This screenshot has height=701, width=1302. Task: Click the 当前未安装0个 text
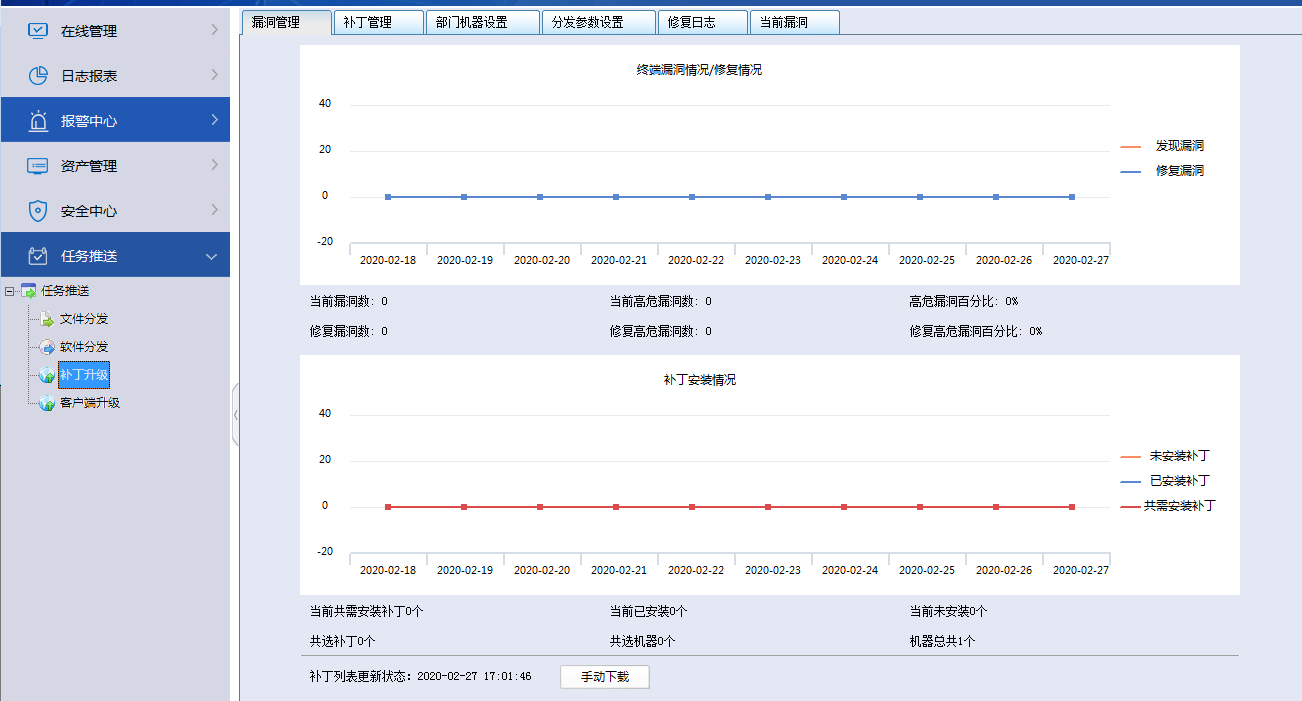(949, 611)
